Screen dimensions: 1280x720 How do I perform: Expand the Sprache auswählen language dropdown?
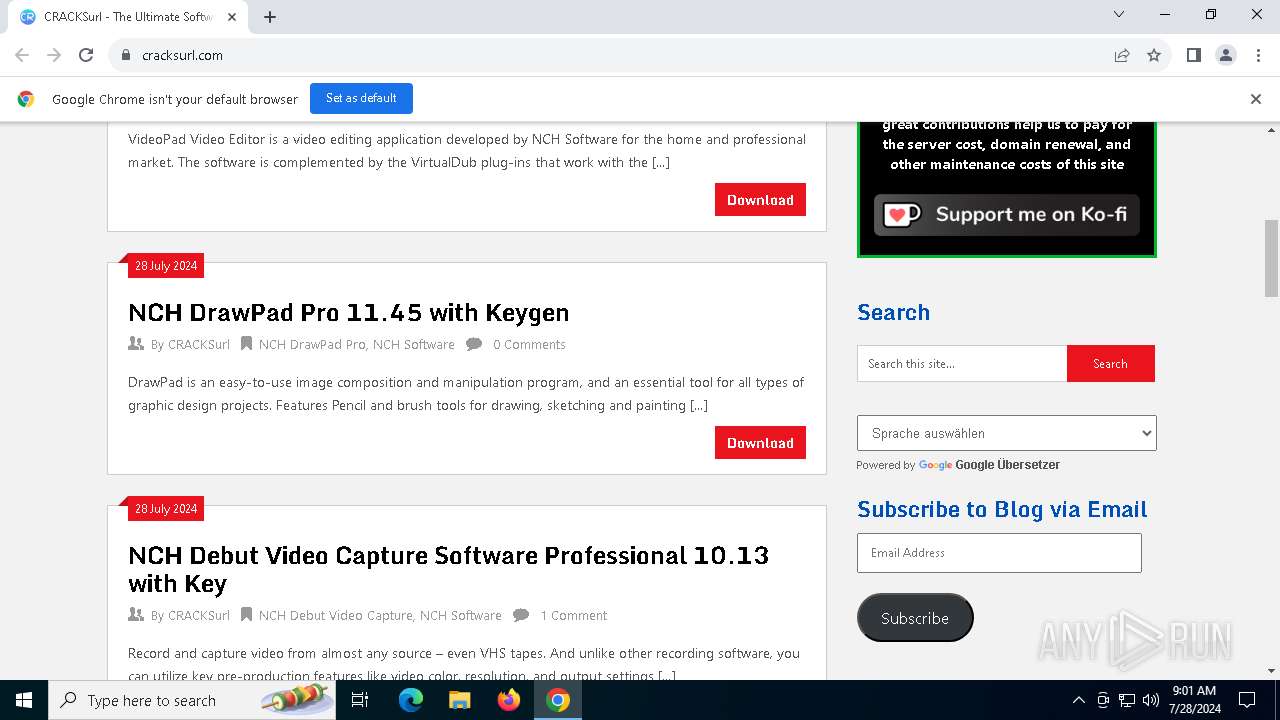coord(1007,433)
